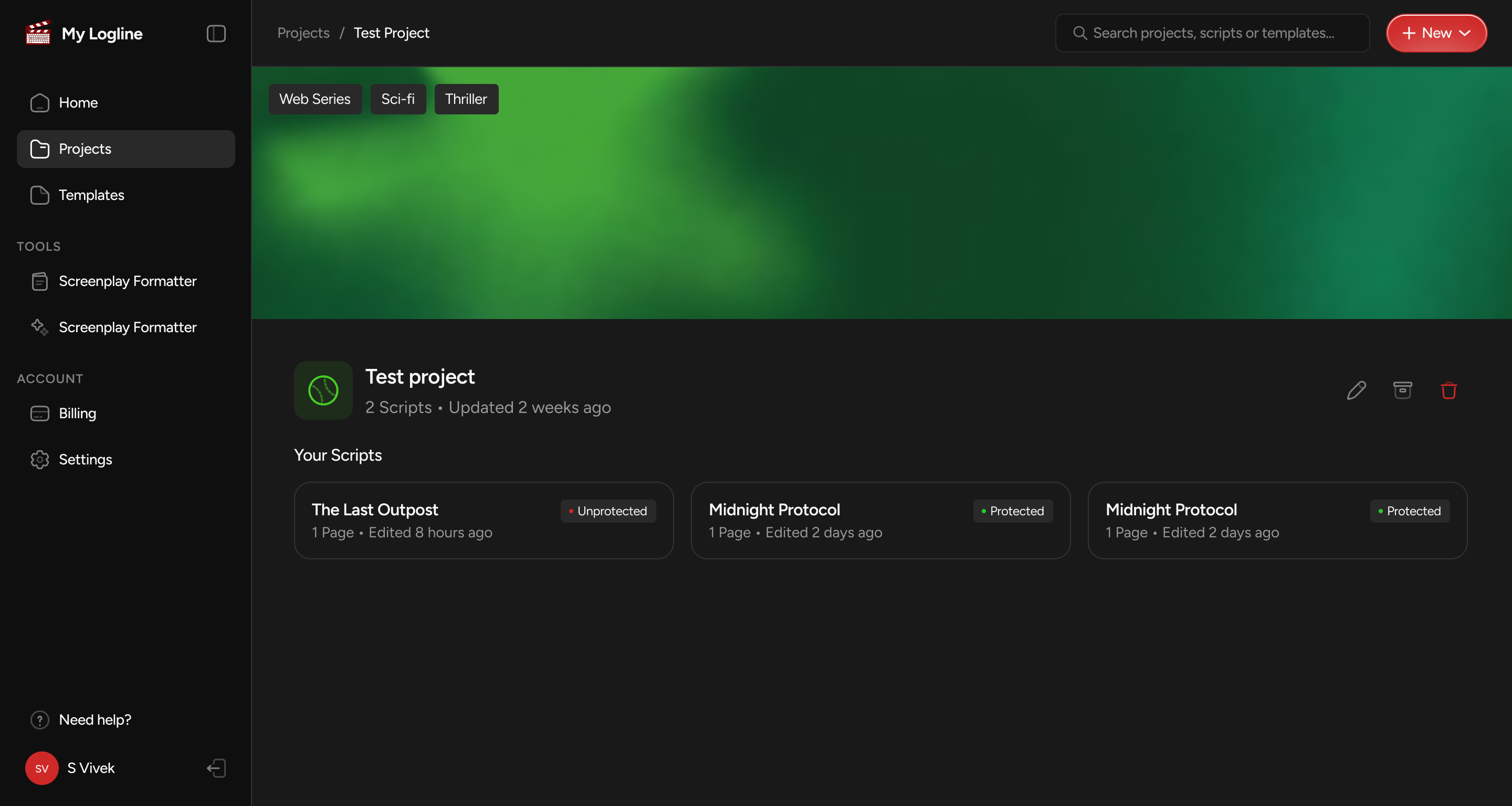
Task: Focus the search projects input field
Action: 1212,33
